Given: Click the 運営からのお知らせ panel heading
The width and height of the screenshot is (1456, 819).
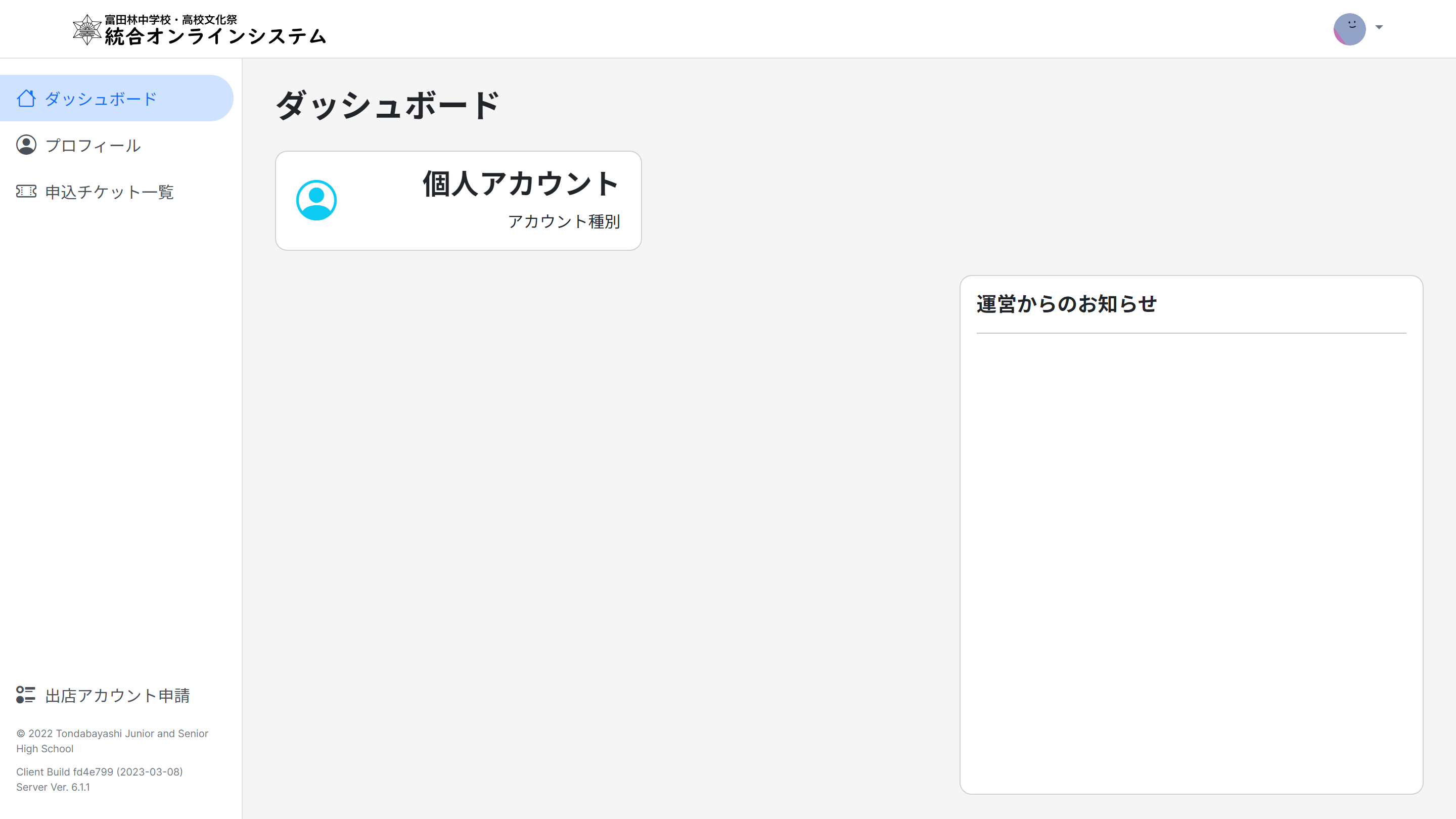Looking at the screenshot, I should pos(1067,304).
